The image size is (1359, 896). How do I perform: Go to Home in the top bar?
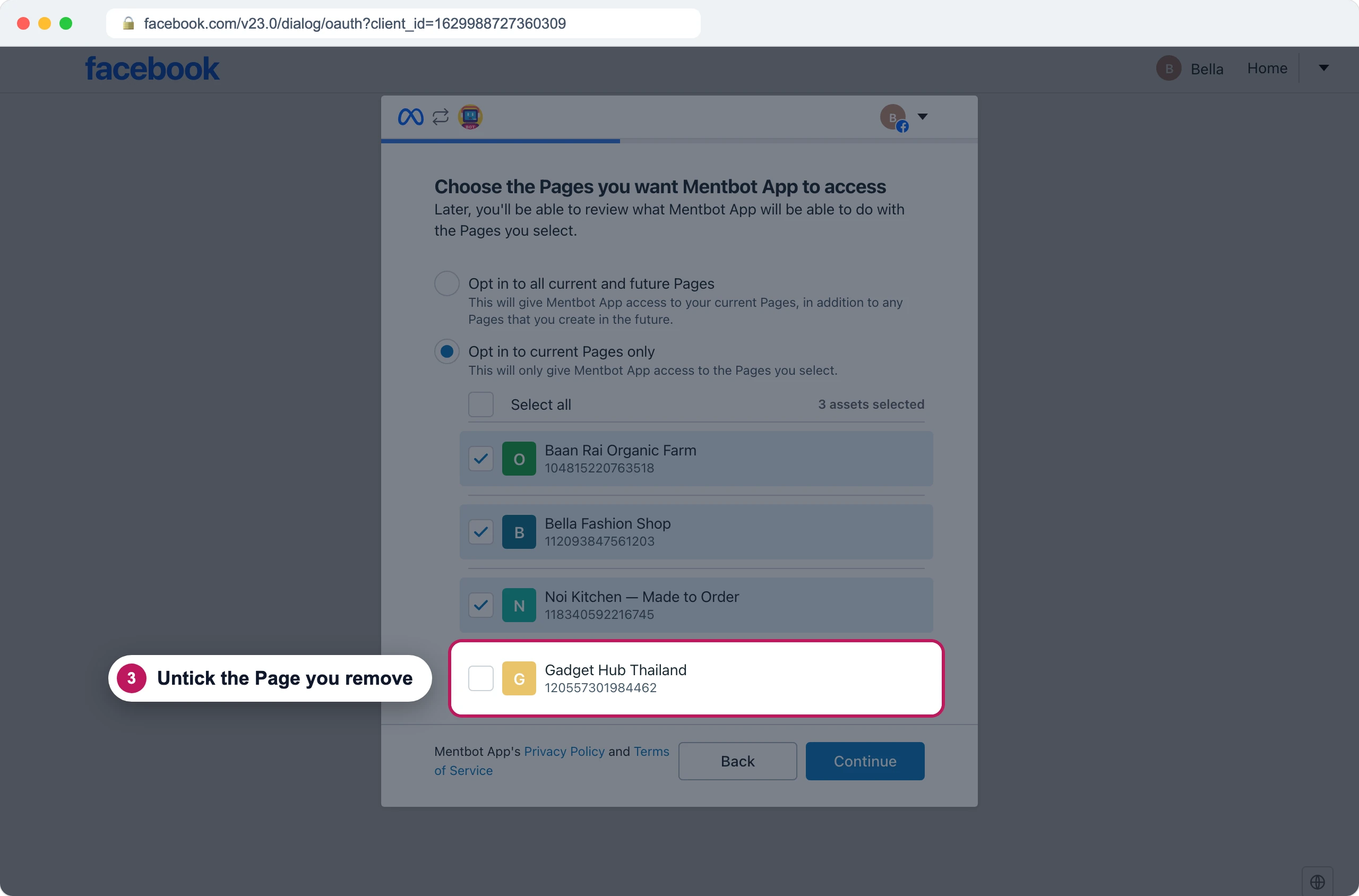(1267, 68)
